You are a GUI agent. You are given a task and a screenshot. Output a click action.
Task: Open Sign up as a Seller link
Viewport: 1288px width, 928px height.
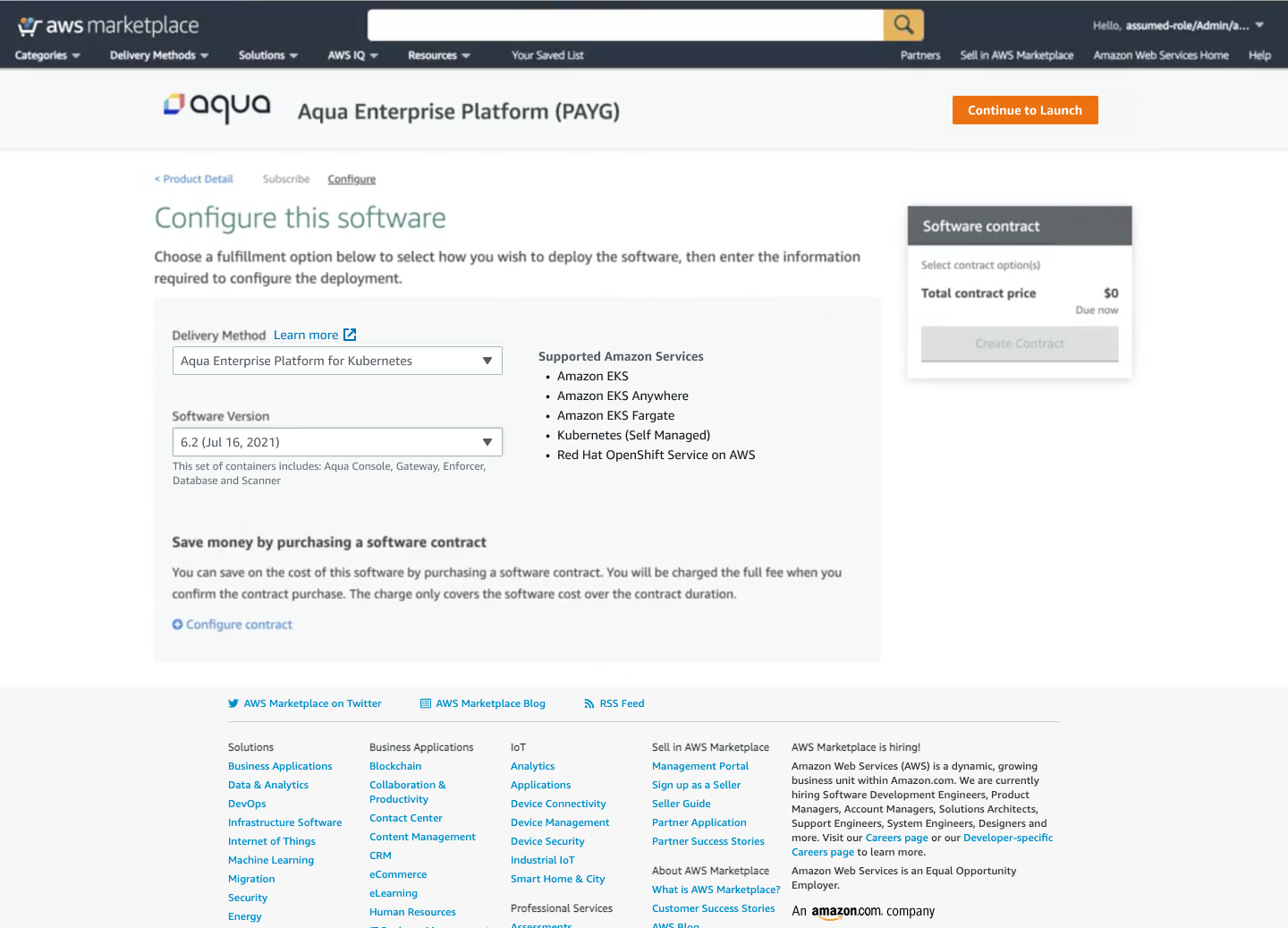click(696, 785)
